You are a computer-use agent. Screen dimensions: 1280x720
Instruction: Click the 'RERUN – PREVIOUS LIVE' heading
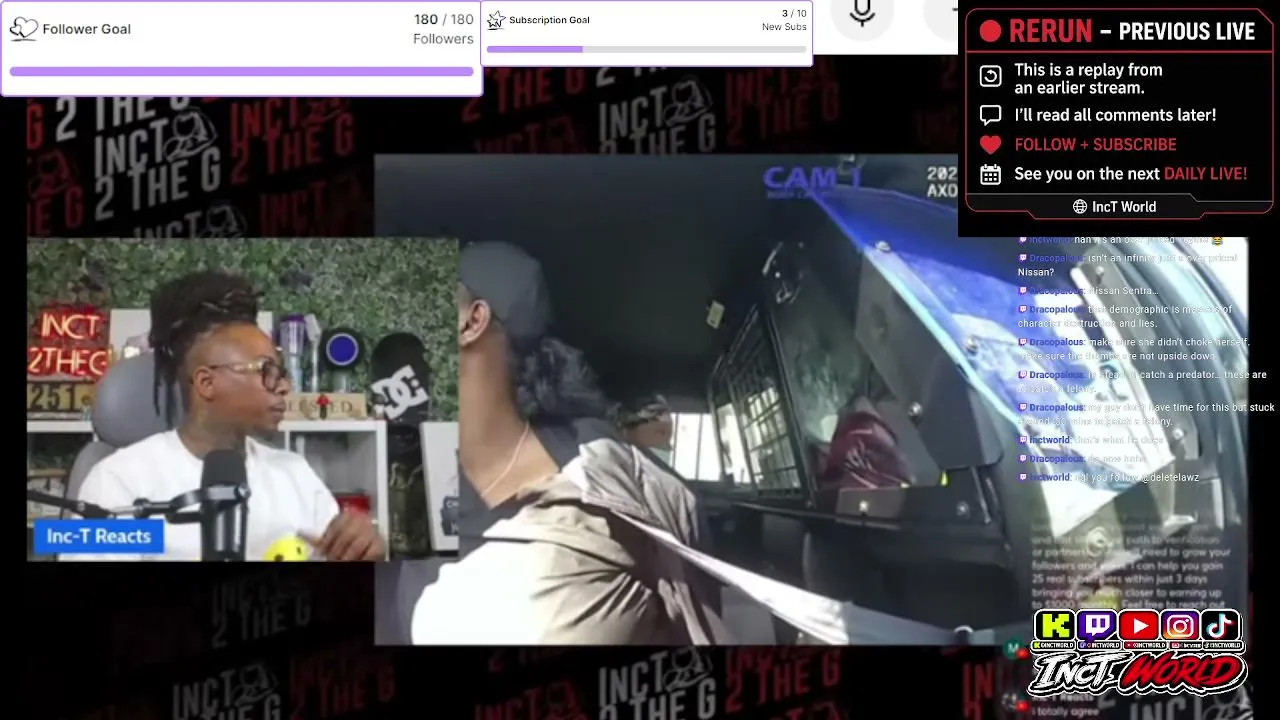1132,32
